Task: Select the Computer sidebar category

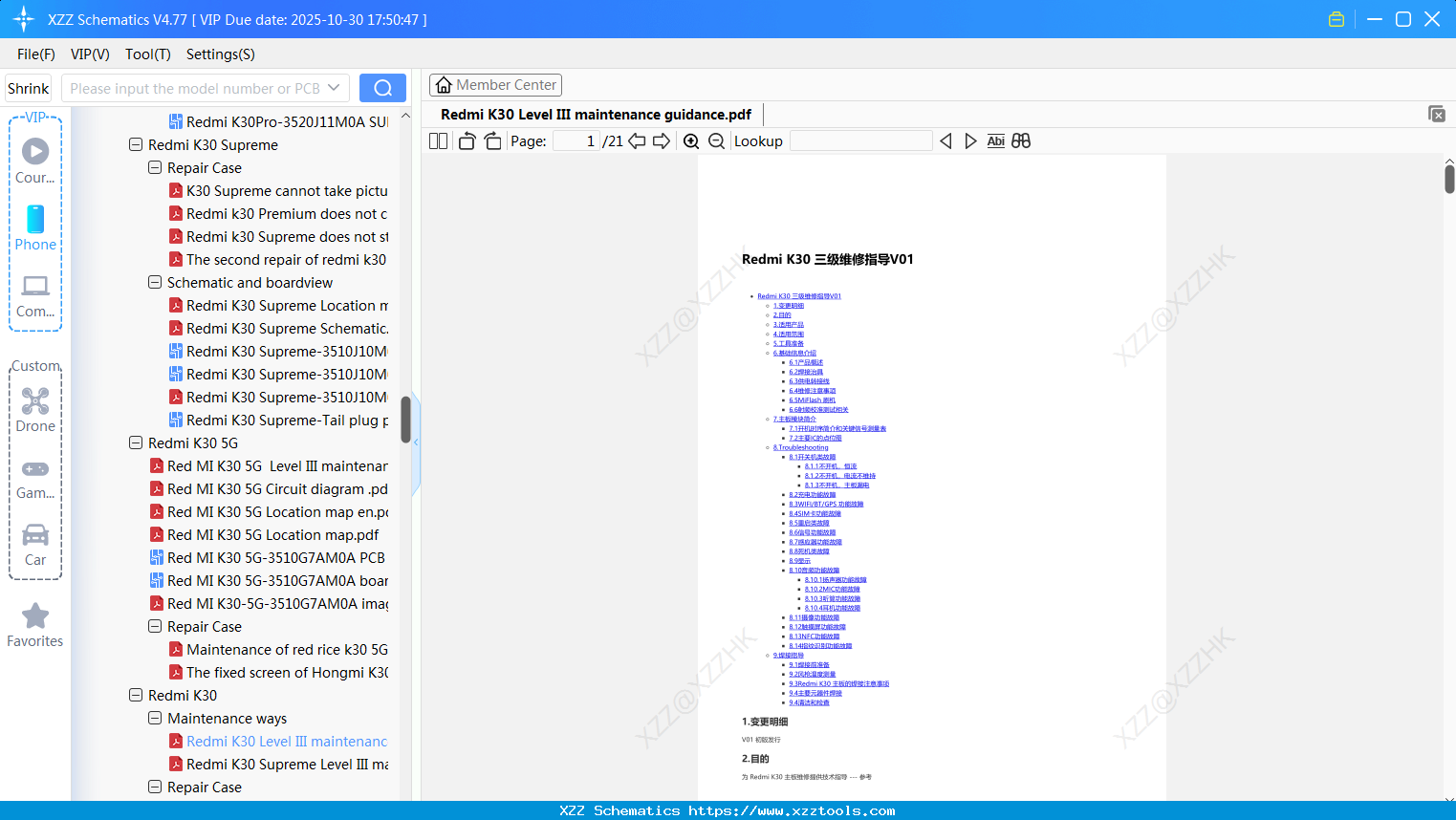Action: pyautogui.click(x=35, y=295)
